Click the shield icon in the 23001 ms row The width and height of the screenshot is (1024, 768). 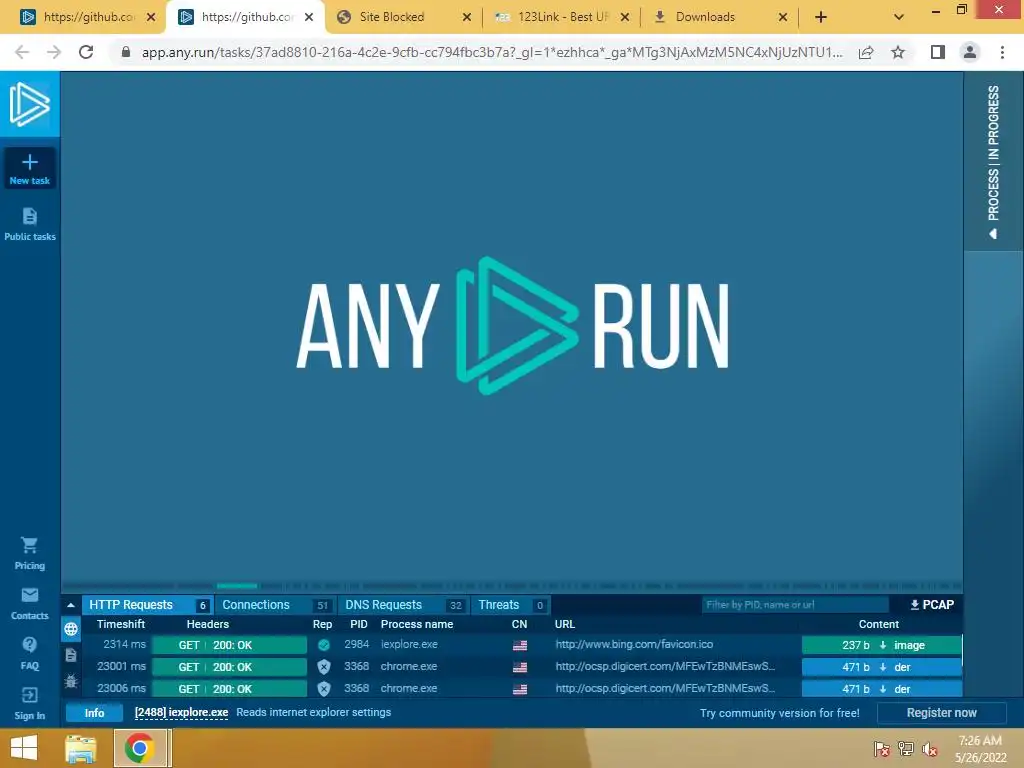[323, 667]
